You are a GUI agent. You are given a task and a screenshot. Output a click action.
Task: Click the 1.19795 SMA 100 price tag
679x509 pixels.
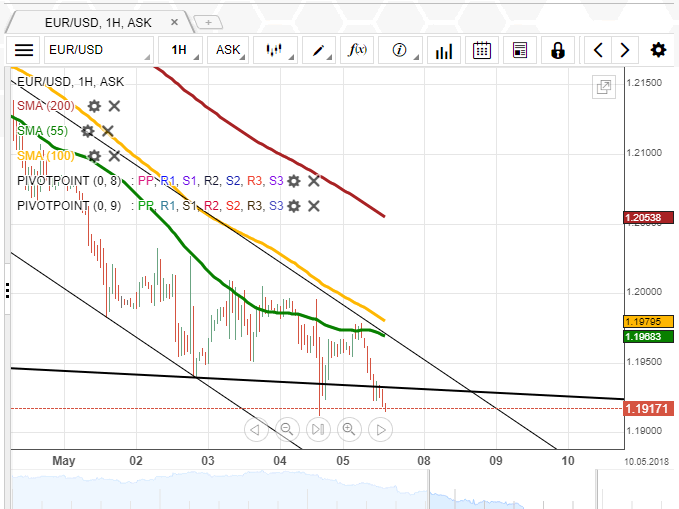coord(648,321)
